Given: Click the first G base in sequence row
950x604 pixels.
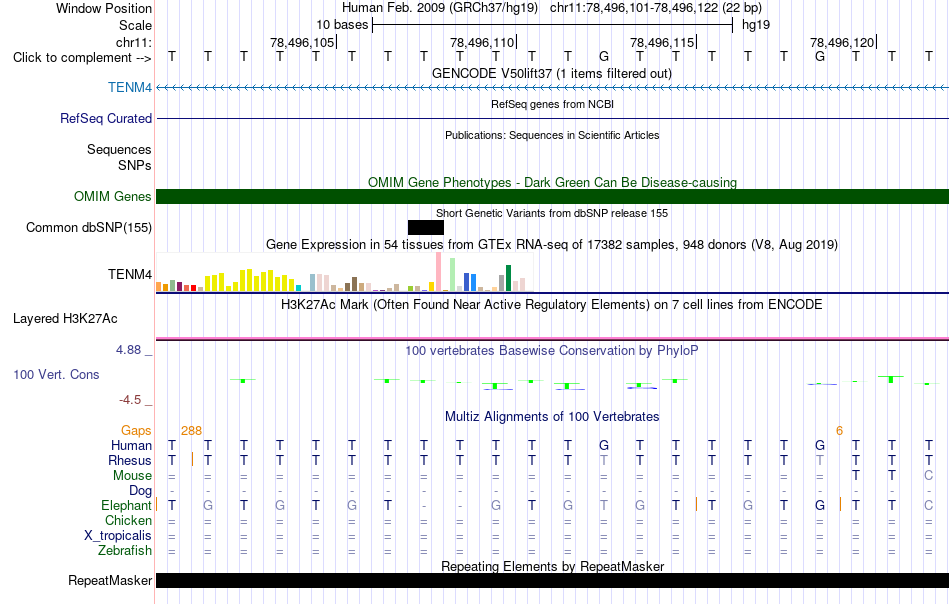Looking at the screenshot, I should (603, 57).
